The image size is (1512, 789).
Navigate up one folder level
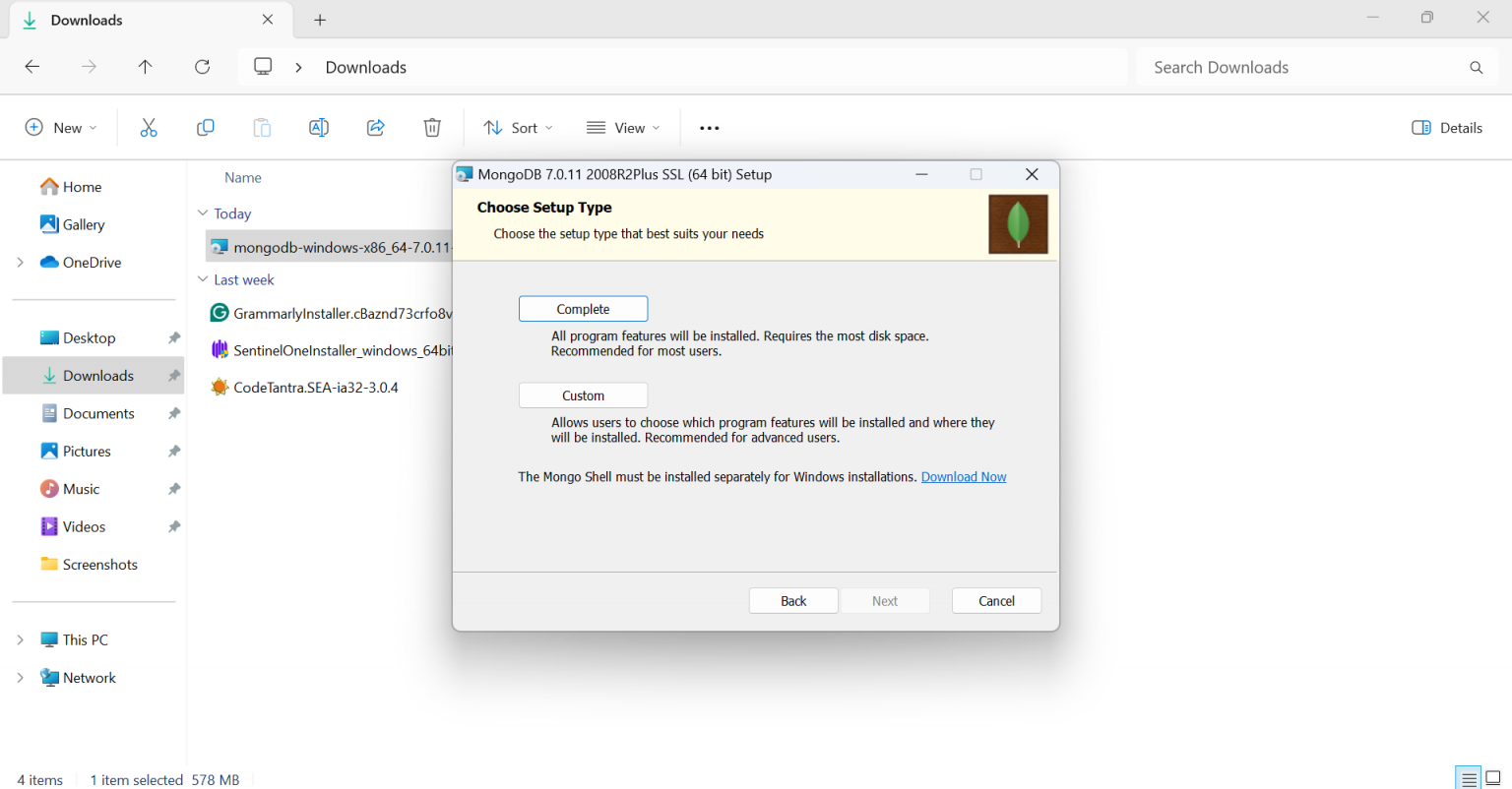[145, 66]
